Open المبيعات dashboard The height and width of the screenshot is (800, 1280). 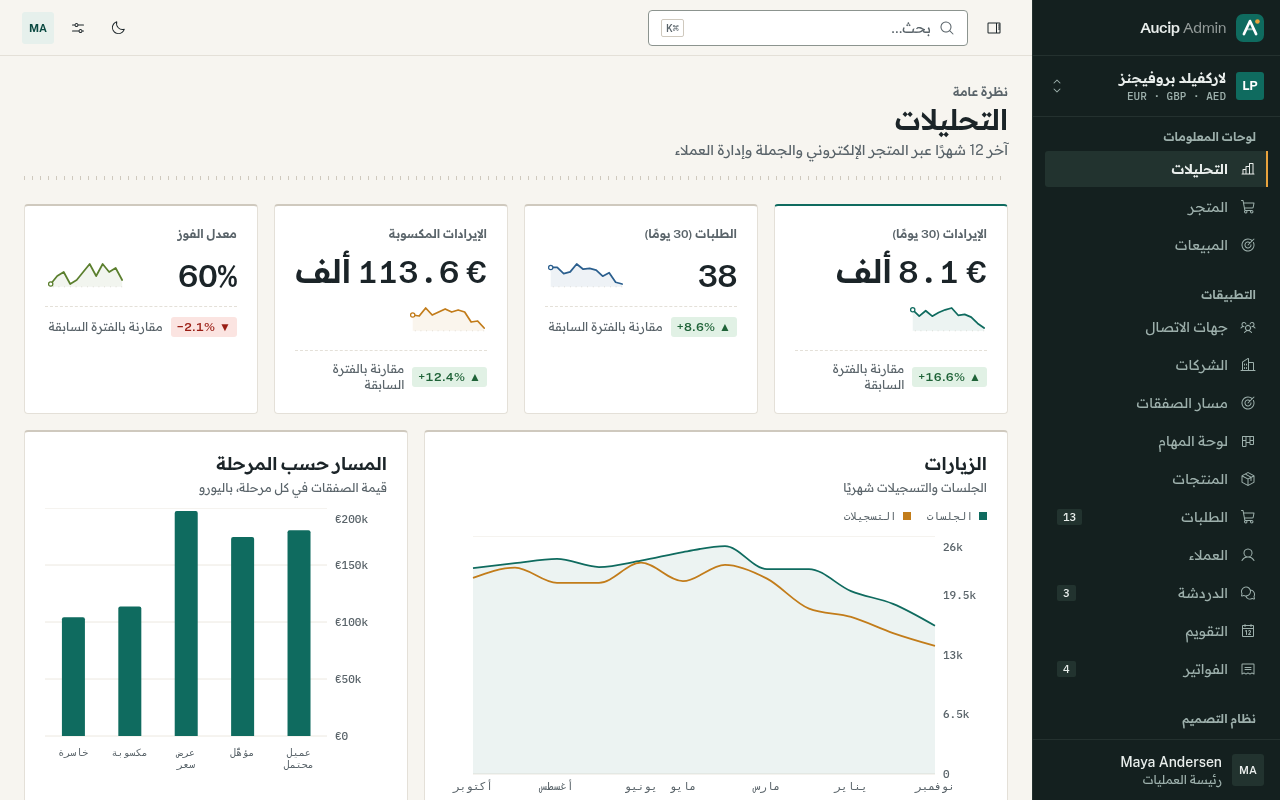click(1156, 245)
